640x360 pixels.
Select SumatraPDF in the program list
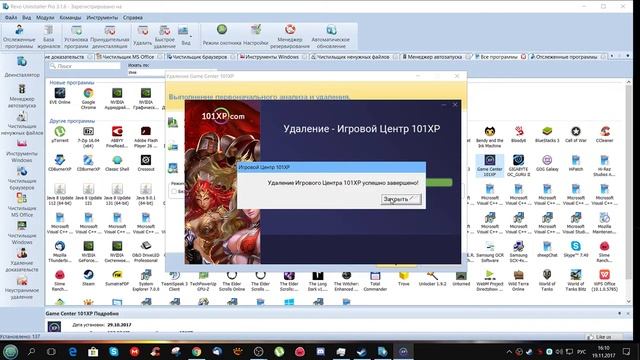click(x=117, y=278)
